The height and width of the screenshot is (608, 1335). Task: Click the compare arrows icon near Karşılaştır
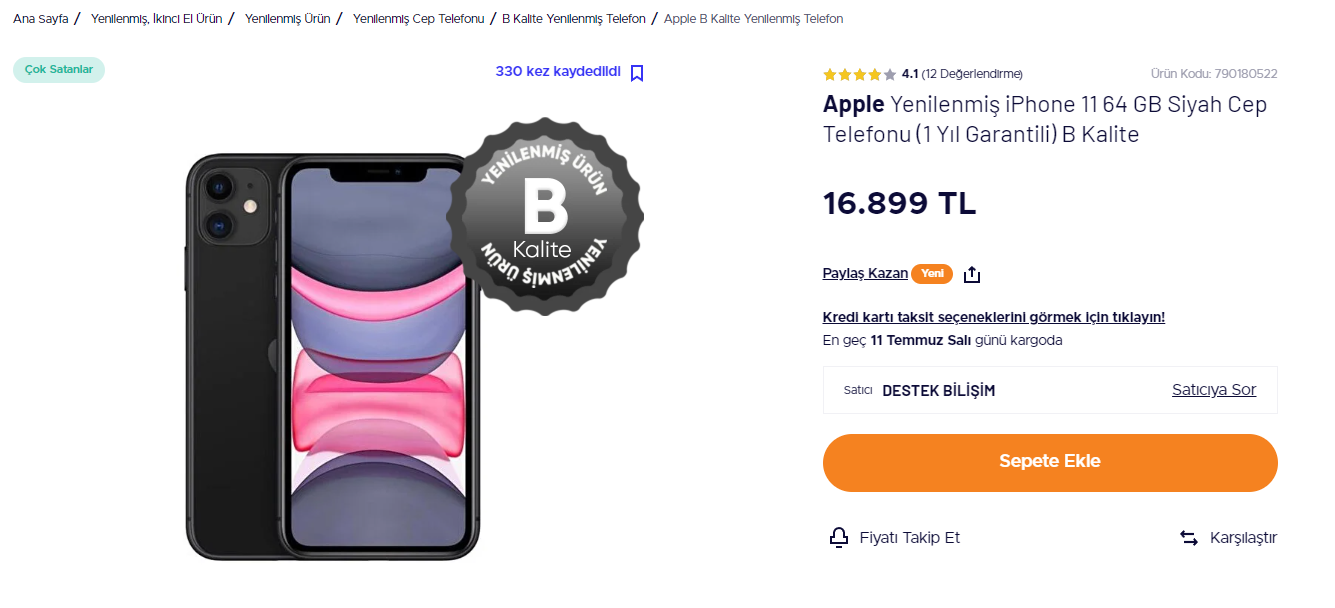pyautogui.click(x=1189, y=537)
